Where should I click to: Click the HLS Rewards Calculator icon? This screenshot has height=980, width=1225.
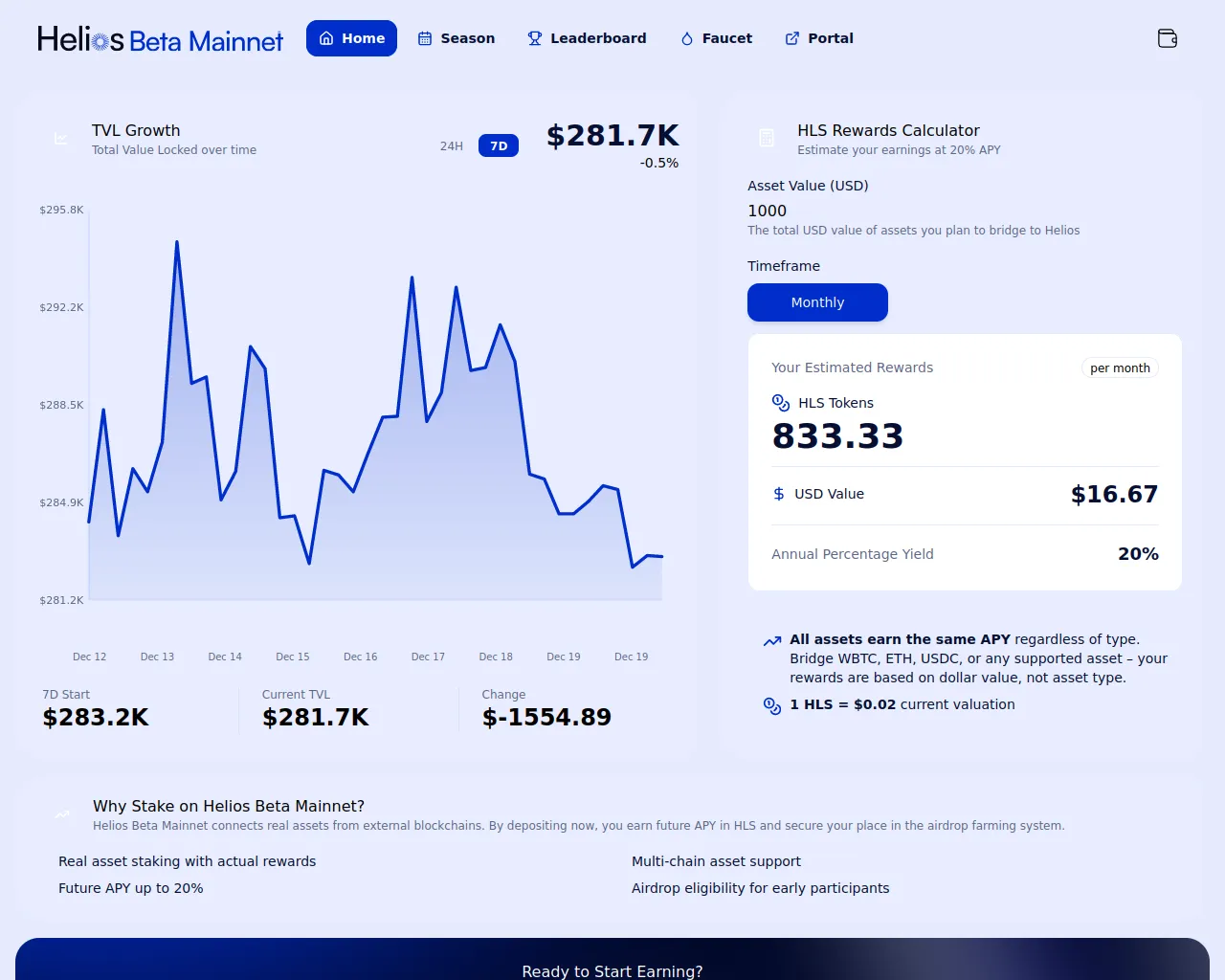pos(767,139)
